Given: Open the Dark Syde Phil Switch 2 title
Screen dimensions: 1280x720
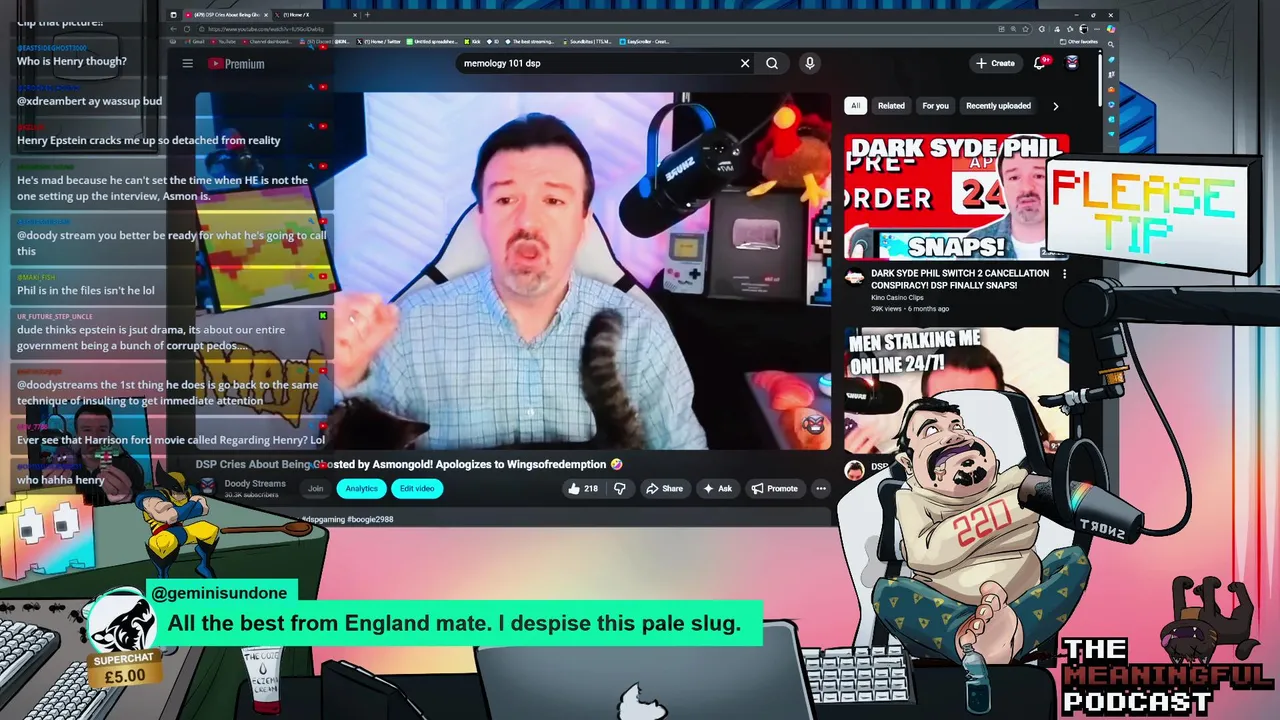Looking at the screenshot, I should pyautogui.click(x=960, y=279).
